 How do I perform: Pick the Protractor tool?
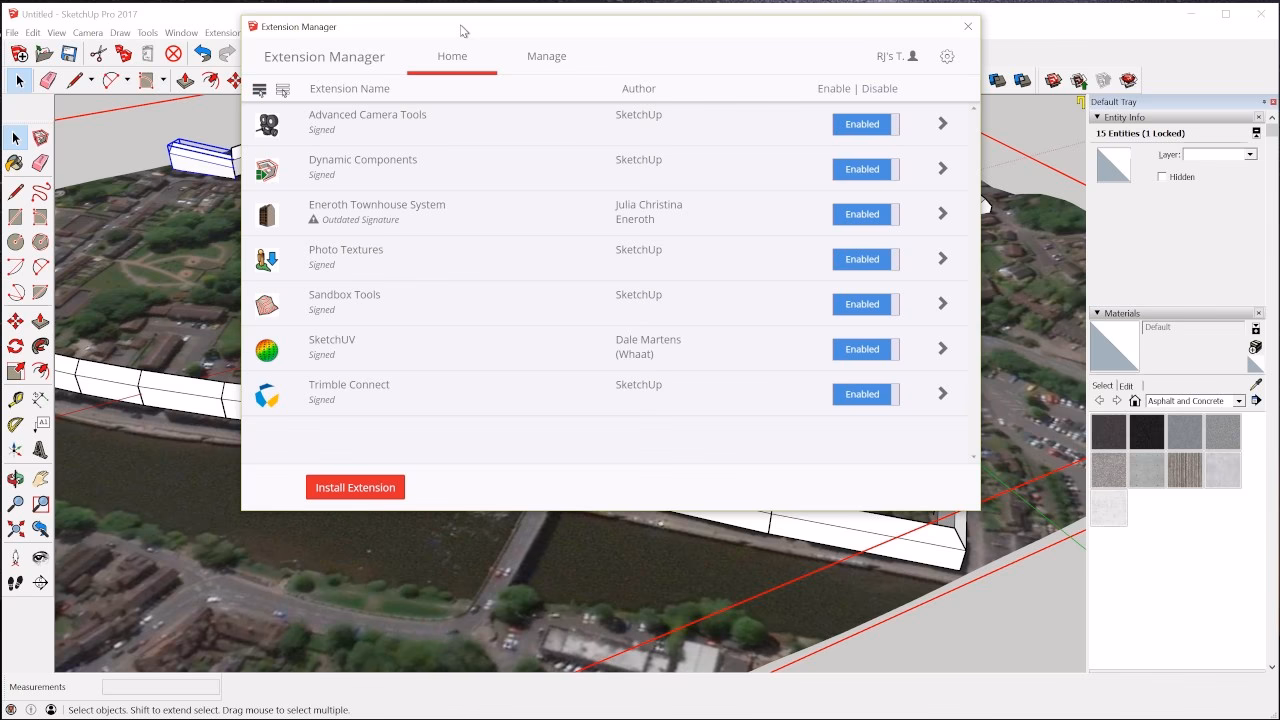15,425
